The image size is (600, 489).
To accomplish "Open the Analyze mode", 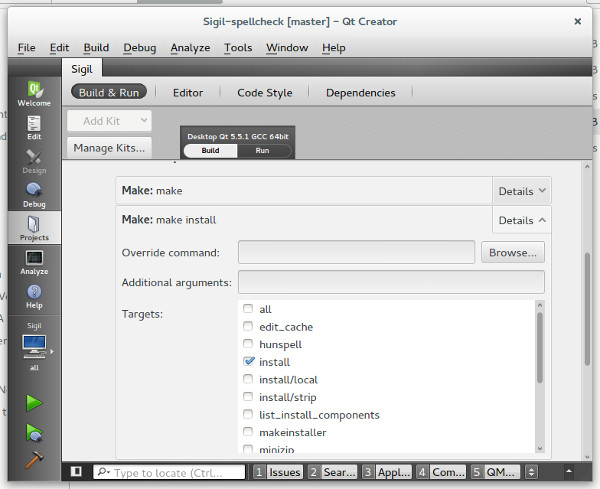I will click(34, 262).
